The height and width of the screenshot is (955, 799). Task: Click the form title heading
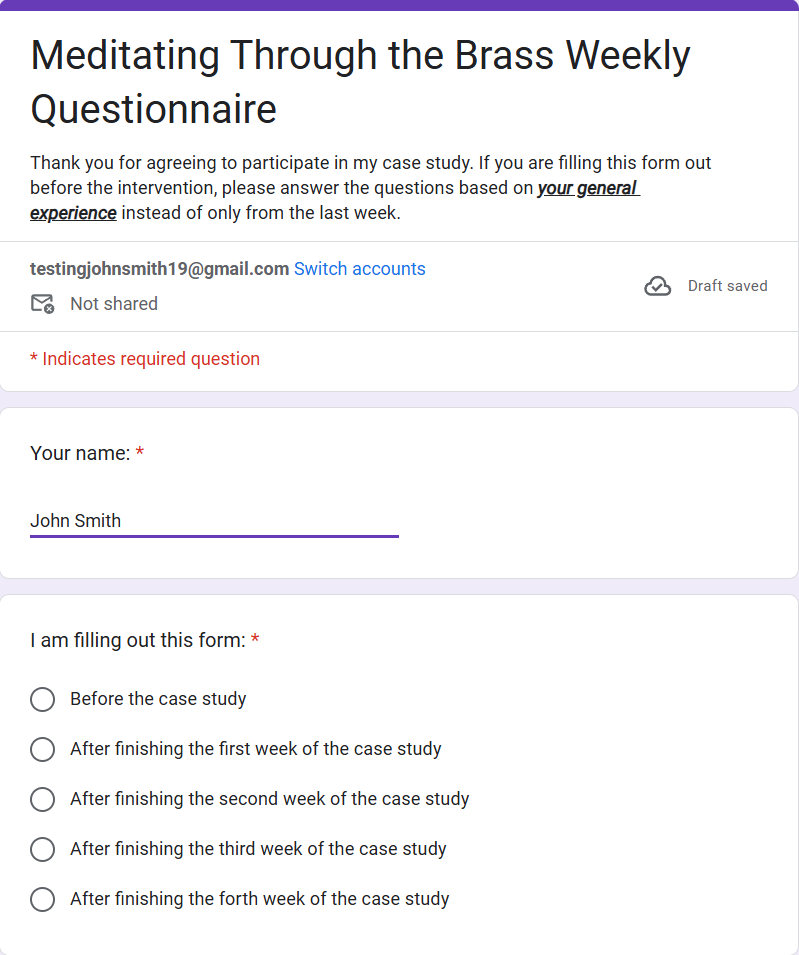[x=360, y=82]
